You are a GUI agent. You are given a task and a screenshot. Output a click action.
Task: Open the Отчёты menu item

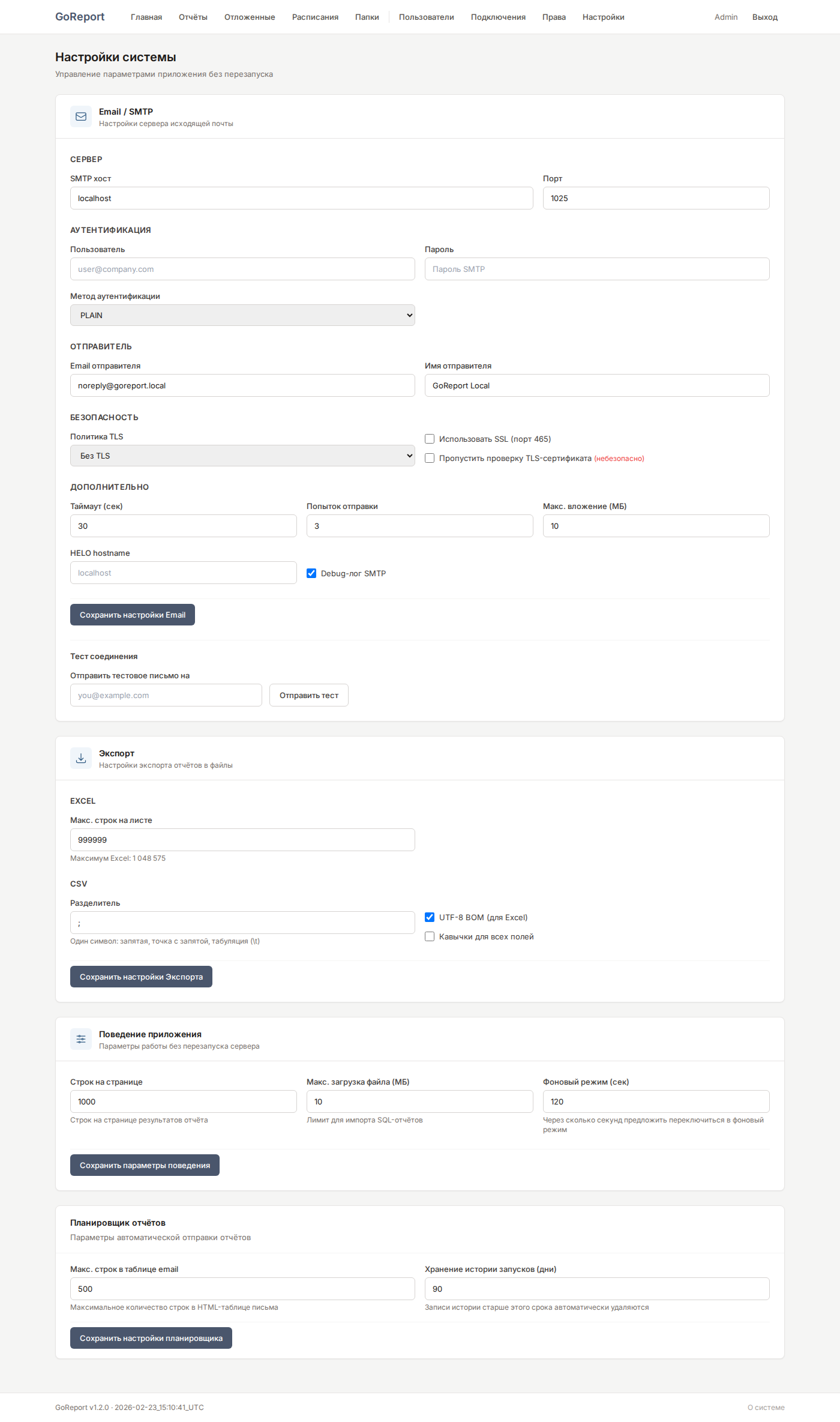[193, 17]
